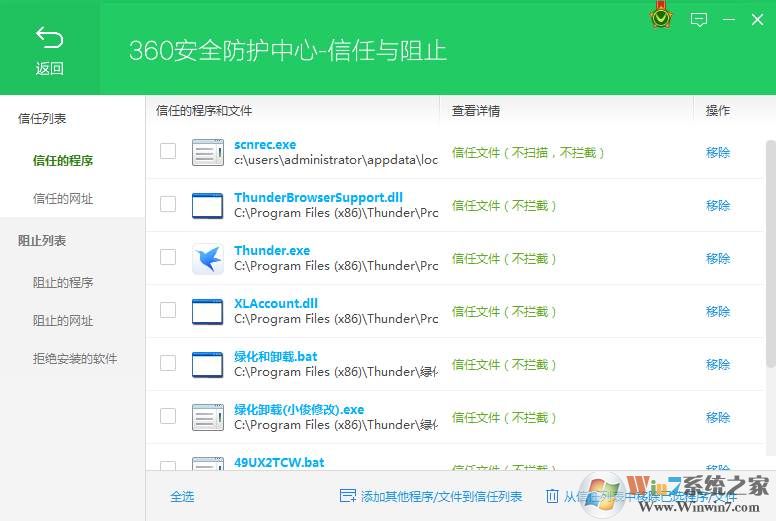The image size is (776, 521).
Task: Check the Thunder.exe row checkbox
Action: tap(168, 257)
